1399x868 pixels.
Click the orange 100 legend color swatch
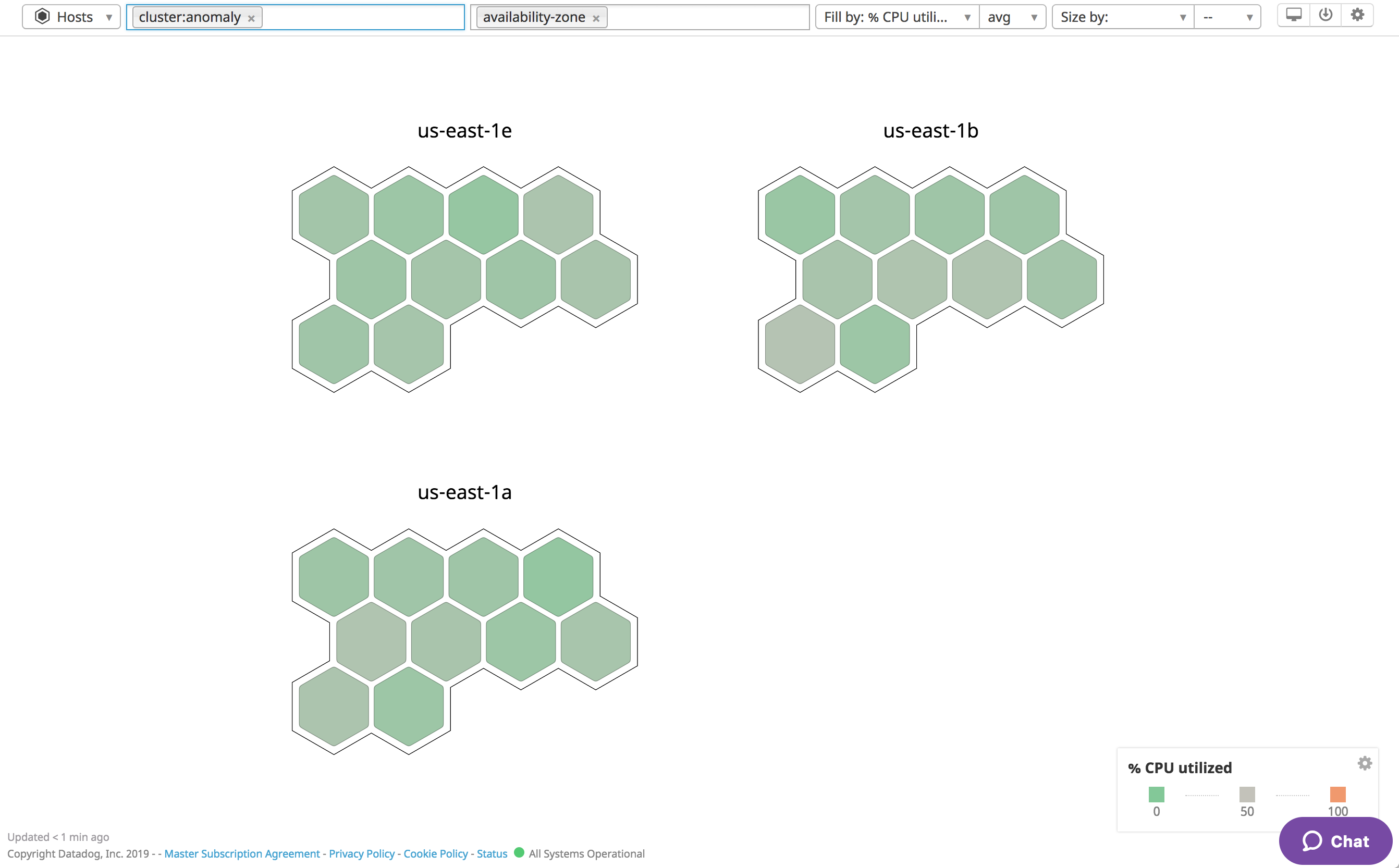click(x=1337, y=795)
